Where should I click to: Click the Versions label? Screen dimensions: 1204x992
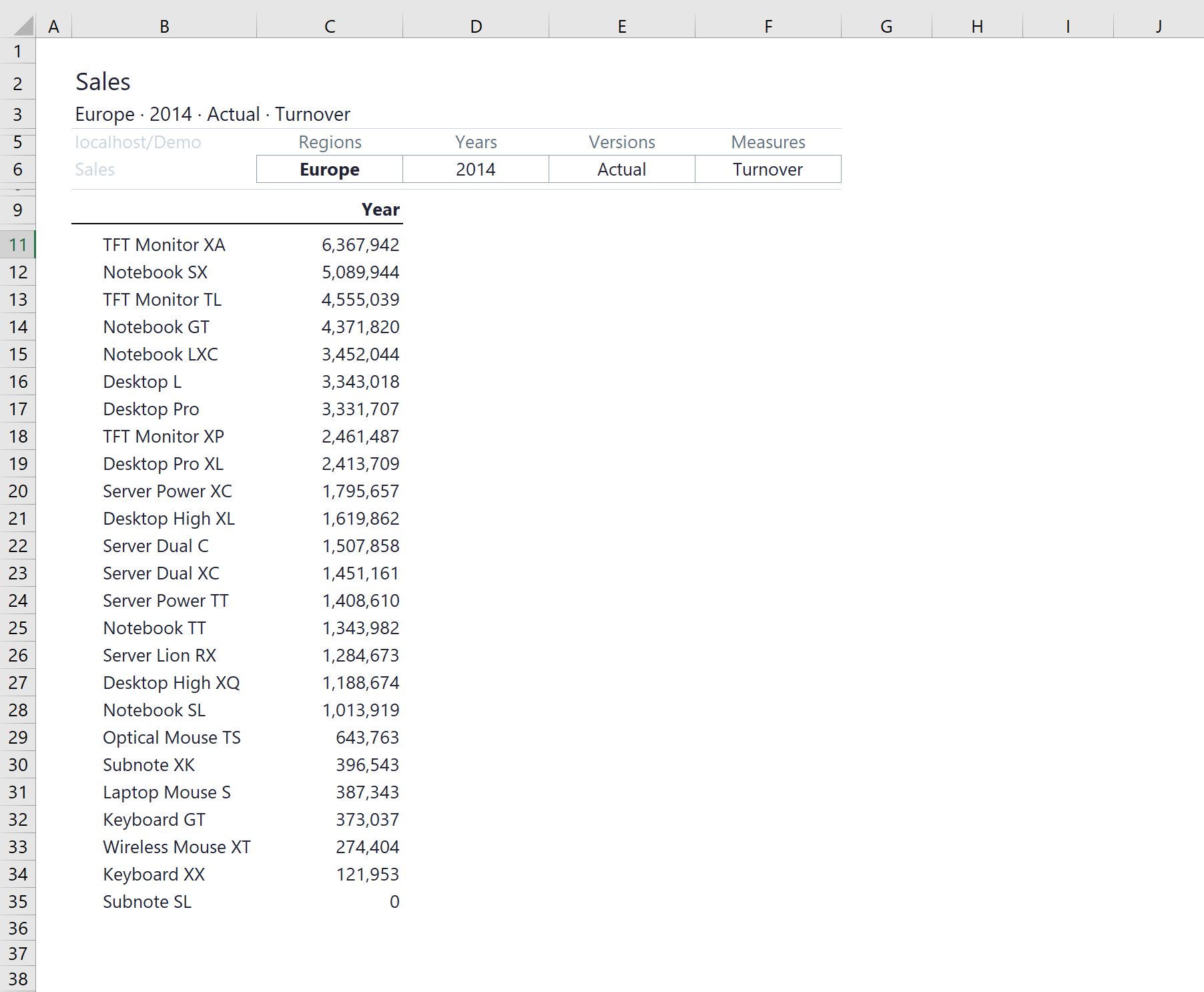tap(622, 142)
